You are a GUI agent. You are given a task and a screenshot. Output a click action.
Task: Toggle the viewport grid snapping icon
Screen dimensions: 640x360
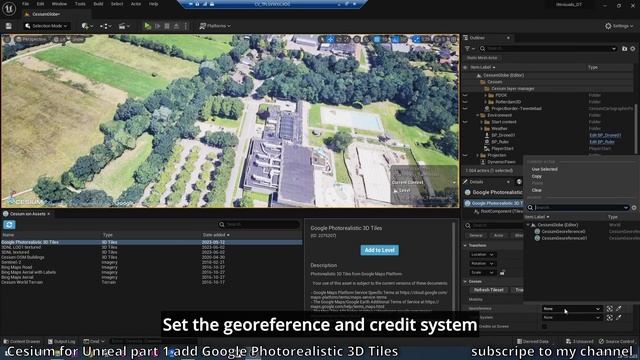click(x=377, y=40)
